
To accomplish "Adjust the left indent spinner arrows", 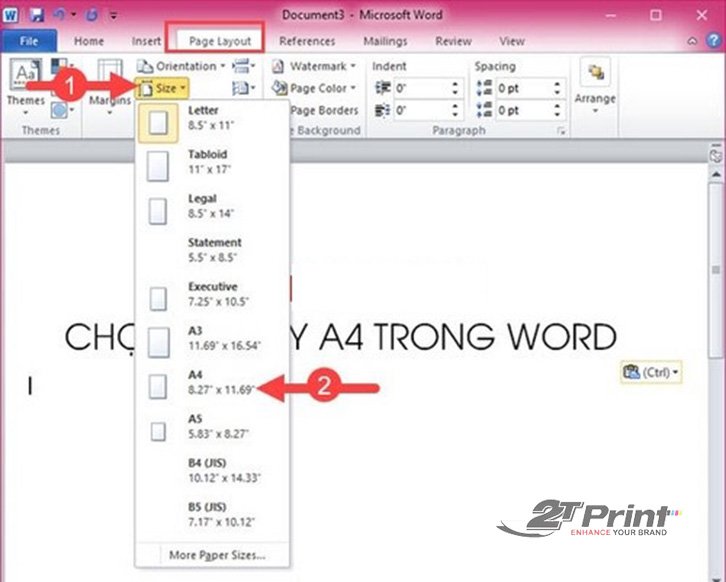I will pos(455,88).
